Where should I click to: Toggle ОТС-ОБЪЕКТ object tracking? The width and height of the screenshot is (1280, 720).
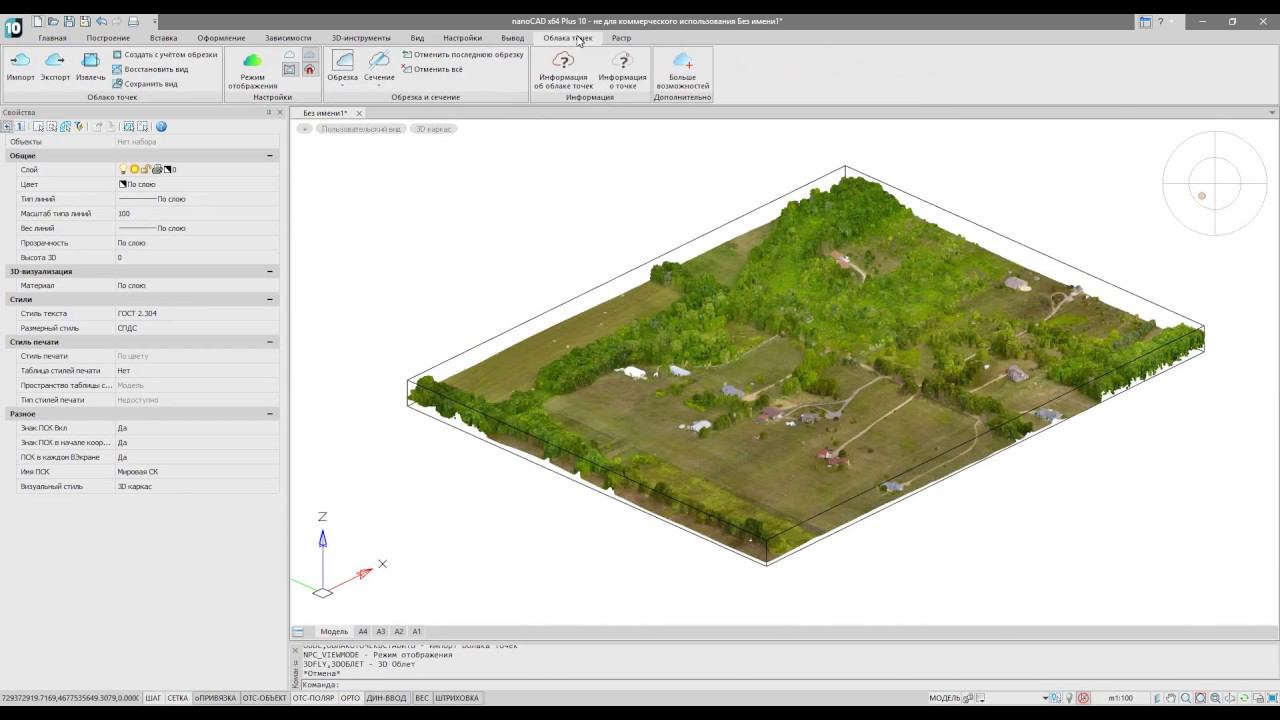(x=265, y=698)
